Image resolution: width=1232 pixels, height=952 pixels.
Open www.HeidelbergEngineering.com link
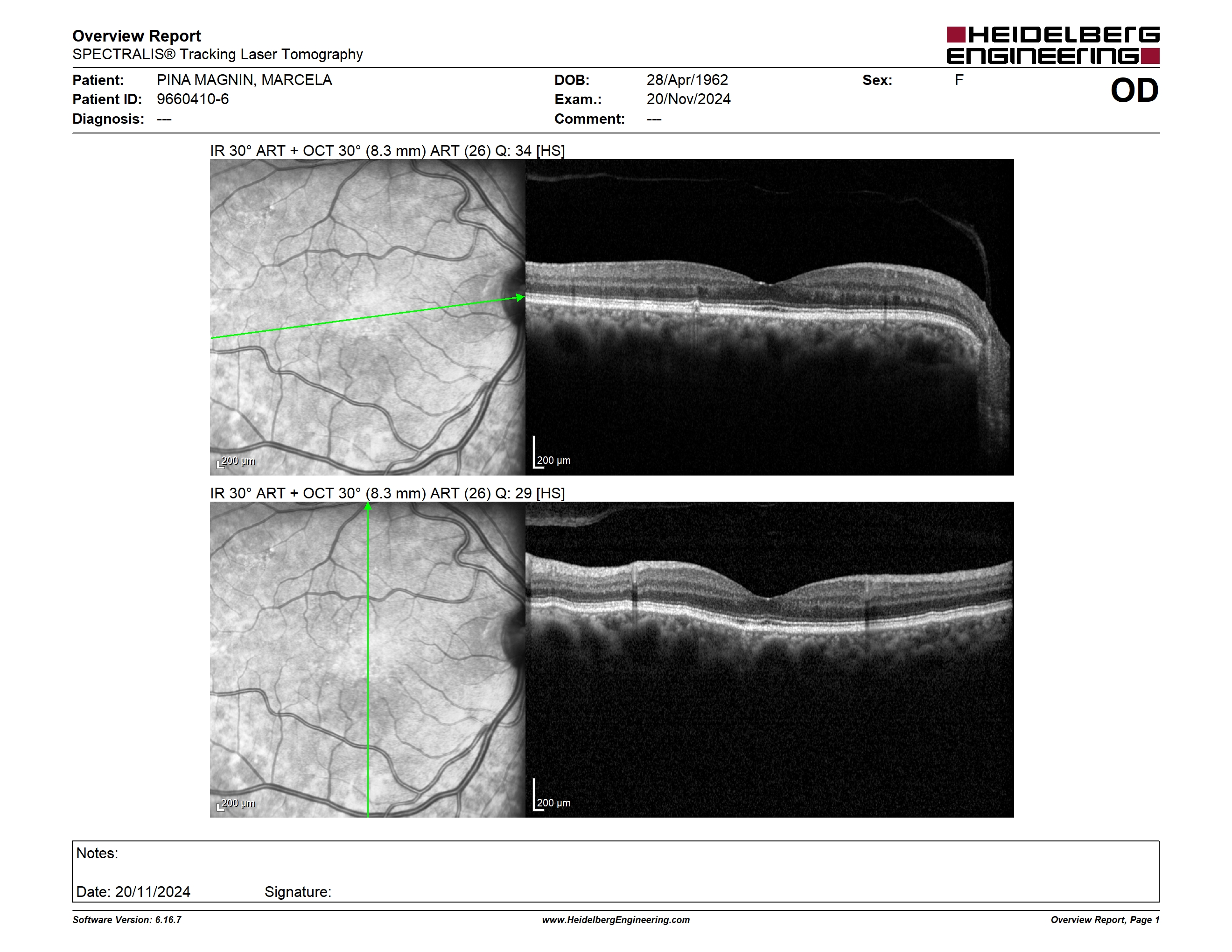616,920
